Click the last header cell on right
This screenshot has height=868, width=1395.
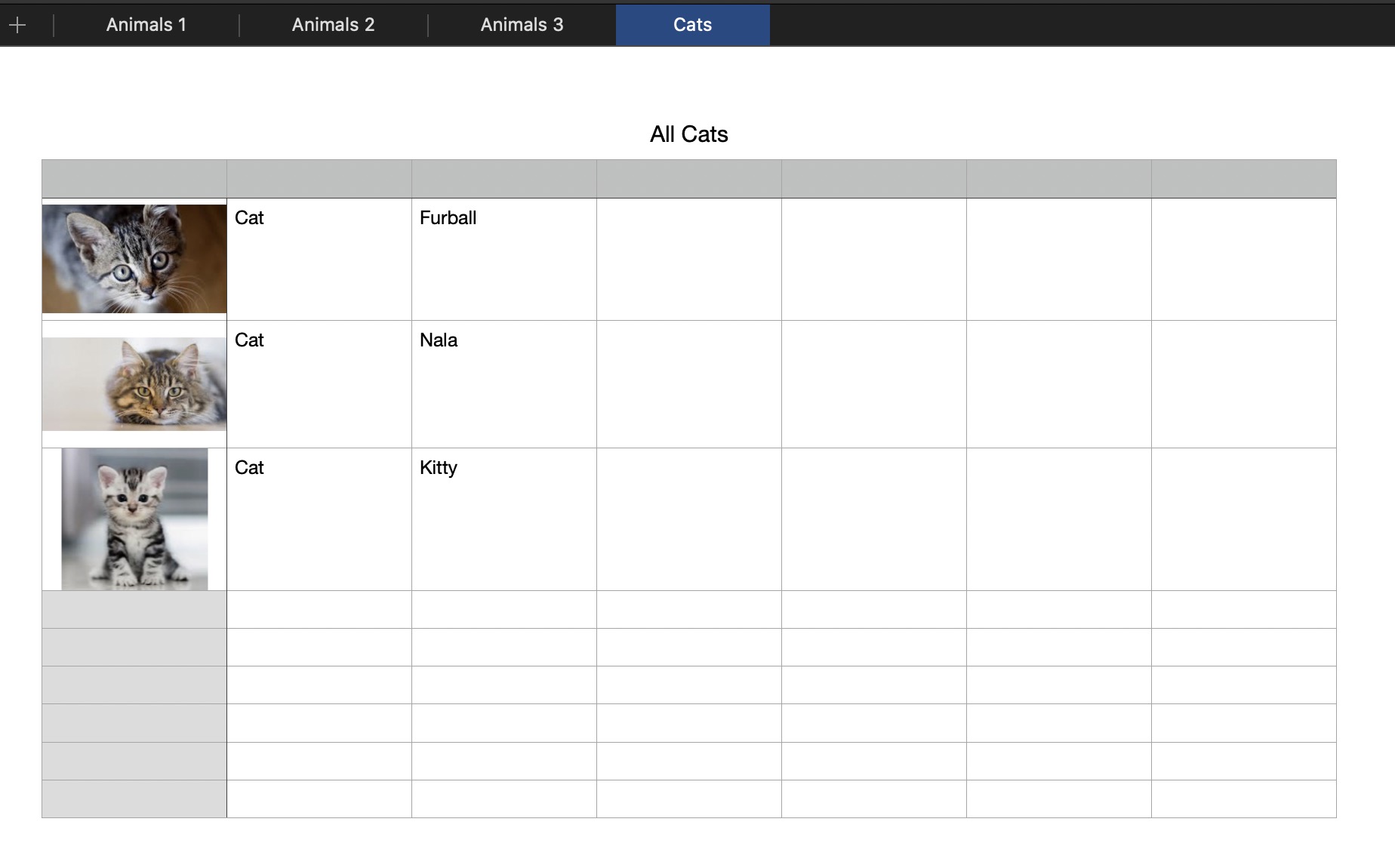coord(1243,179)
